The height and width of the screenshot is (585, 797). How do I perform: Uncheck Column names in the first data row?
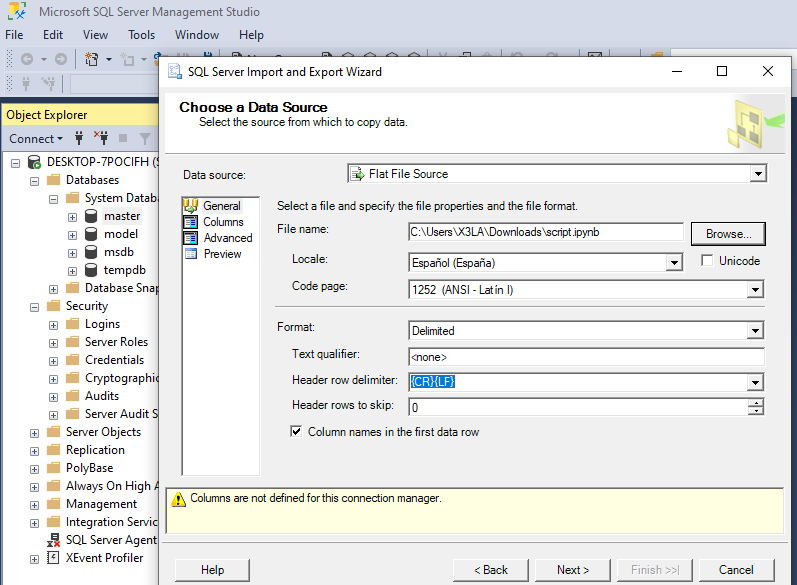coord(296,432)
